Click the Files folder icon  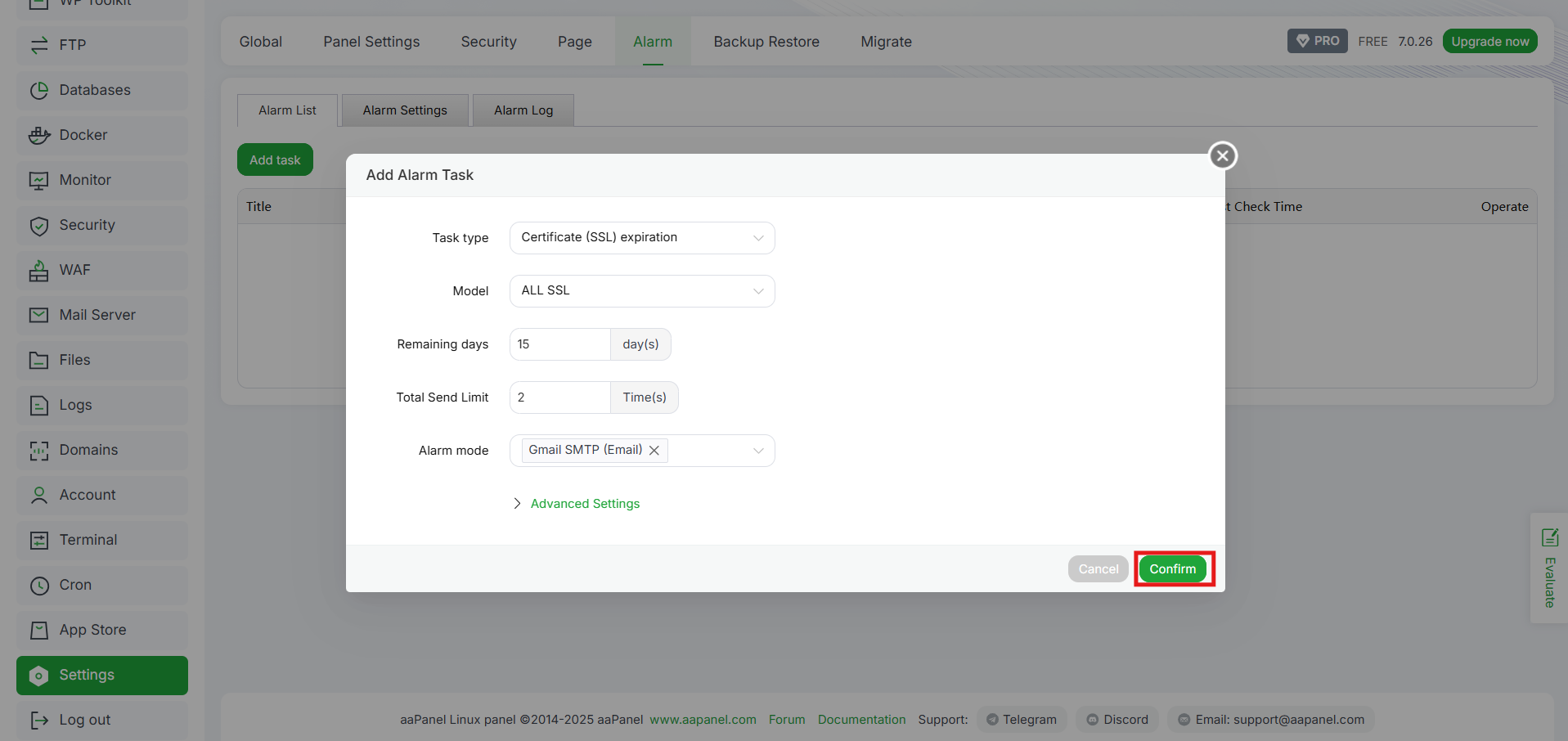[39, 360]
